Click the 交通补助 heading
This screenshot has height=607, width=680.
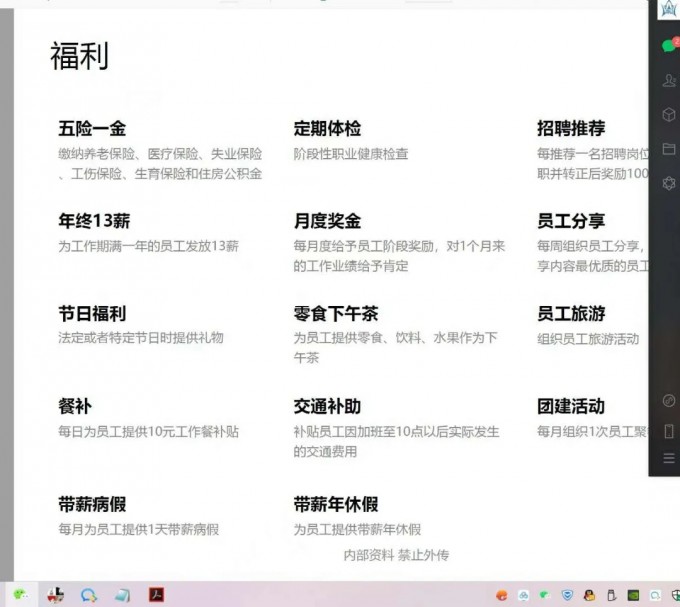(327, 406)
